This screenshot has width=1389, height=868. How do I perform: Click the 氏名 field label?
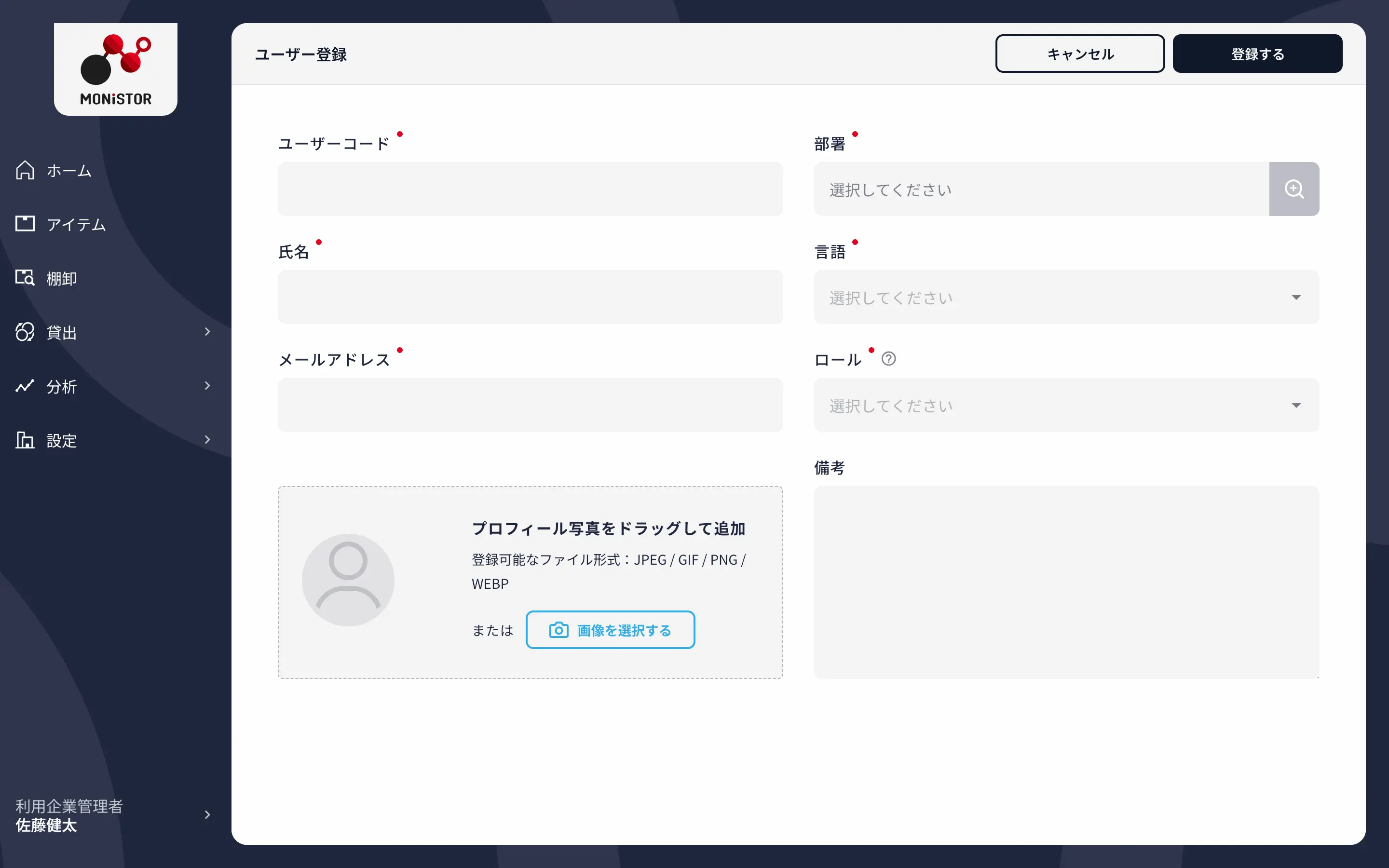click(x=293, y=251)
